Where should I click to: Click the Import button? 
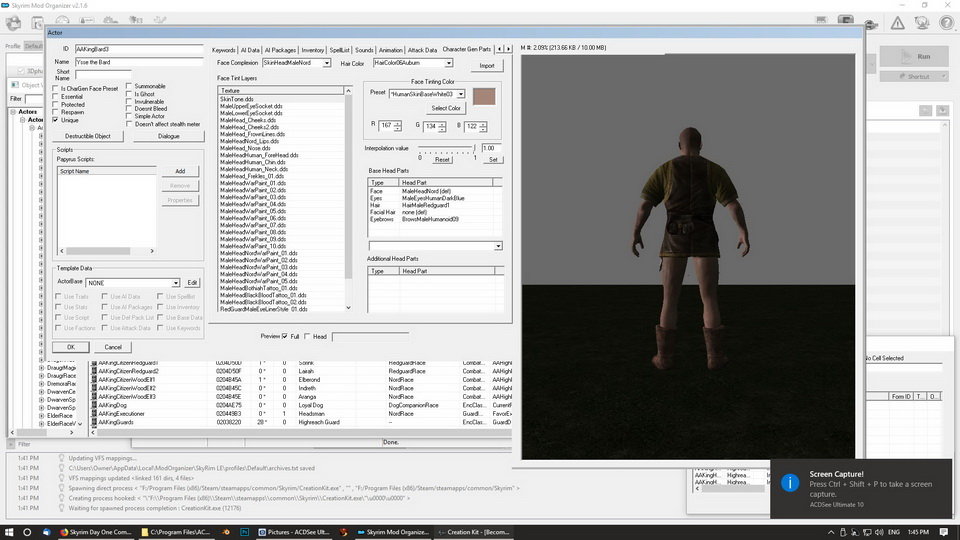click(487, 66)
